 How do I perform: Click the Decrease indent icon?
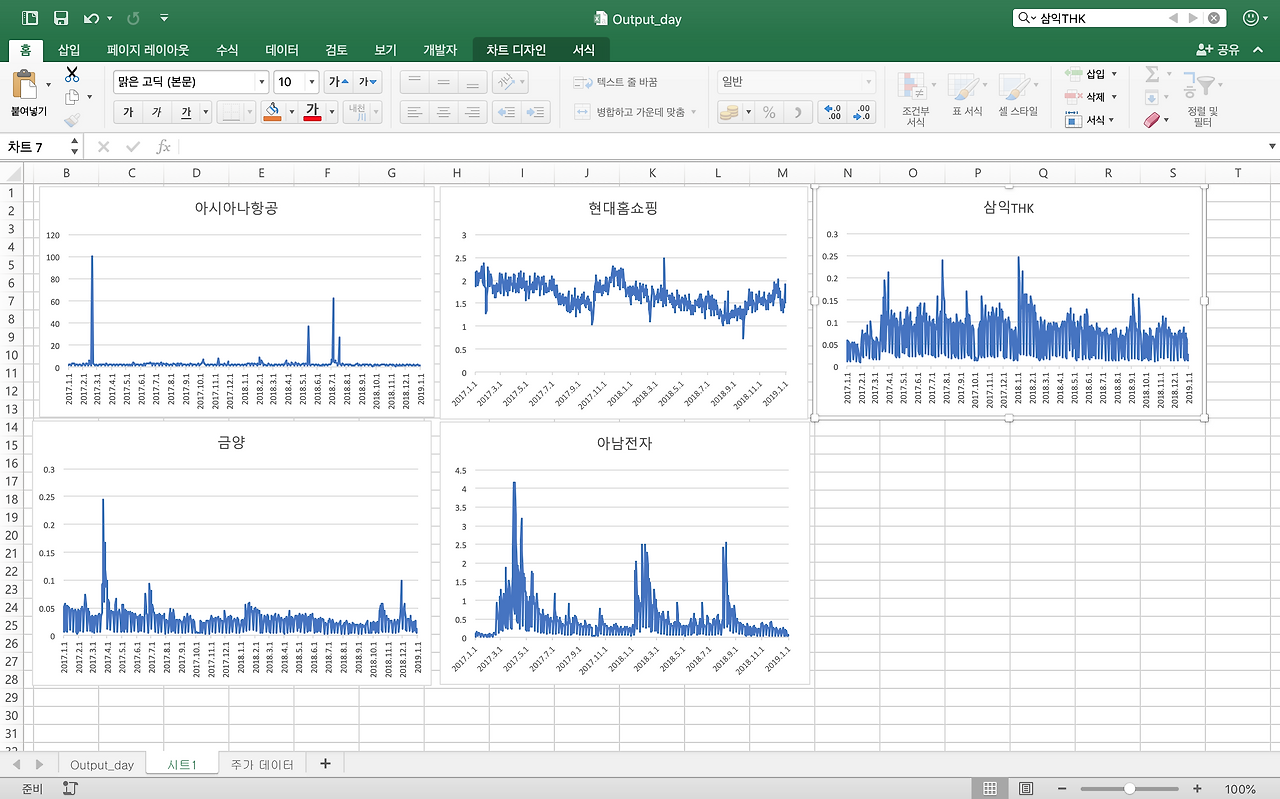point(506,112)
